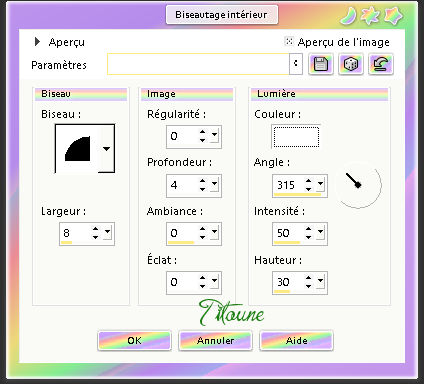
Task: Decrease Intensité with the down arrow
Action: [x=309, y=237]
